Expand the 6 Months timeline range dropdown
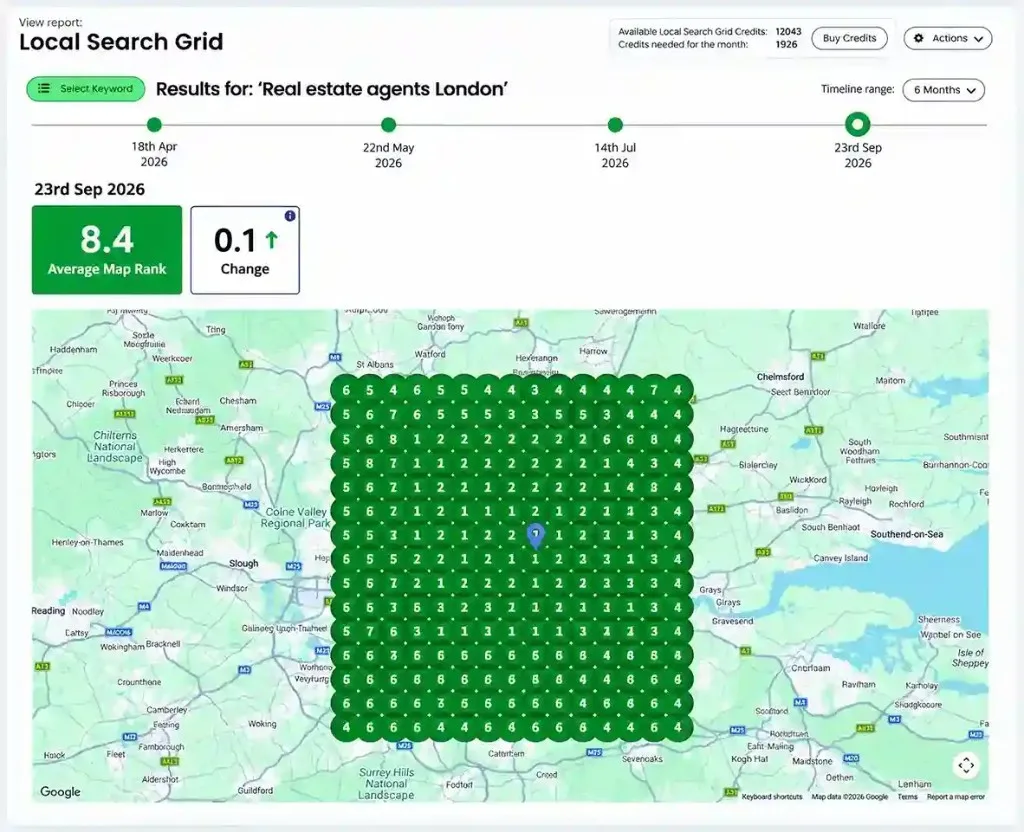The image size is (1024, 832). point(944,90)
